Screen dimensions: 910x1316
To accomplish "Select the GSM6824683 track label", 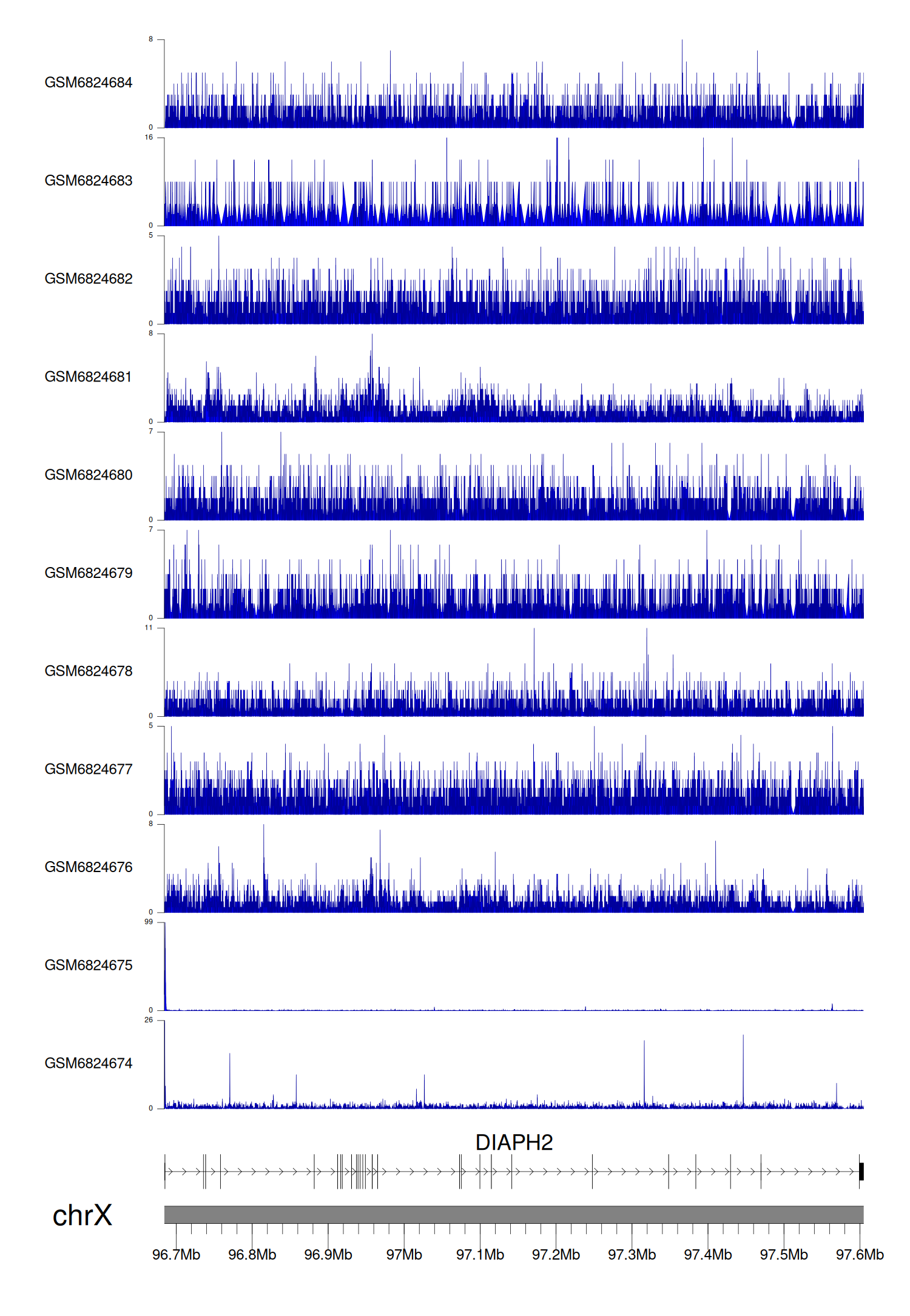I will pyautogui.click(x=89, y=181).
